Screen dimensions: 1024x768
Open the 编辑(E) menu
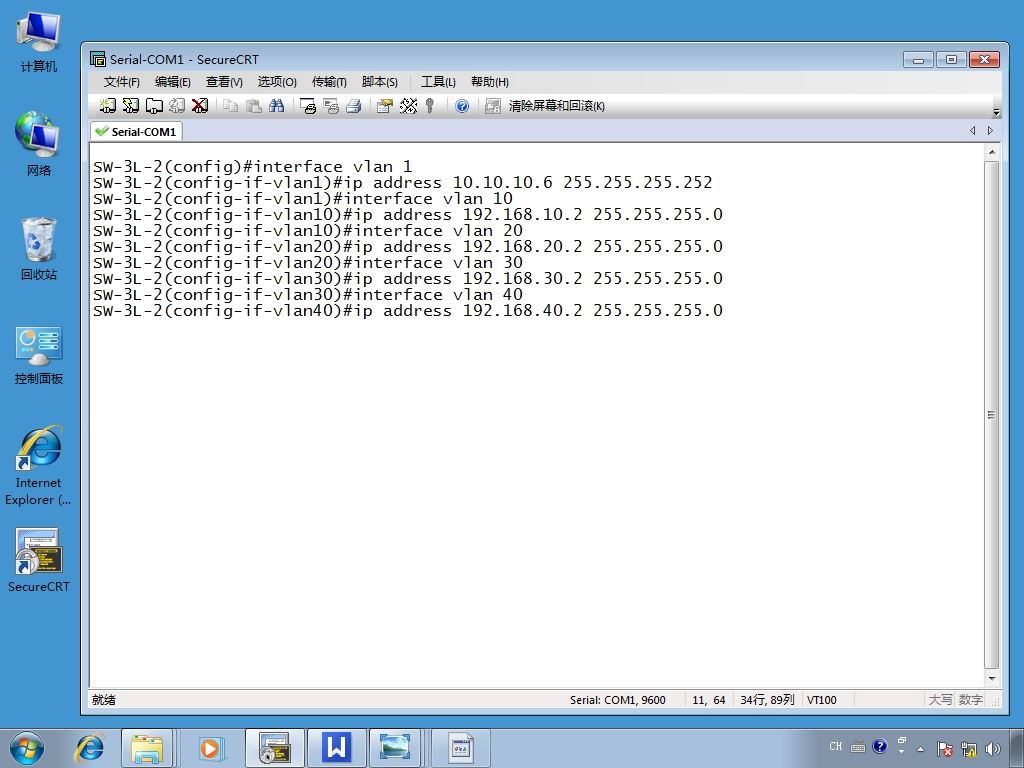[x=172, y=82]
